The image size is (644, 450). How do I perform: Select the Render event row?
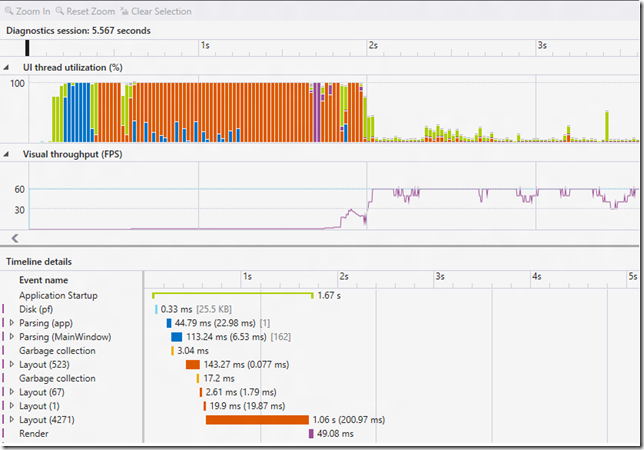coord(34,434)
